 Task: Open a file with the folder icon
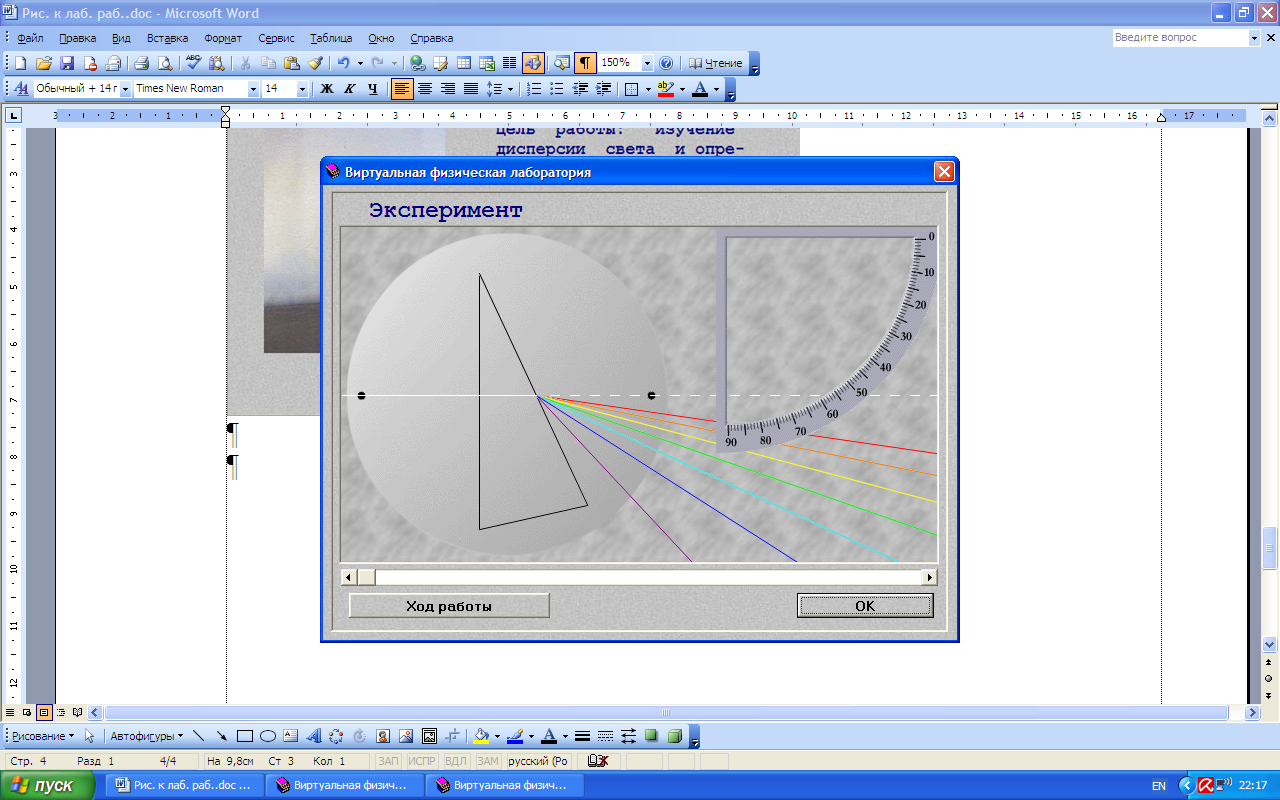tap(44, 63)
